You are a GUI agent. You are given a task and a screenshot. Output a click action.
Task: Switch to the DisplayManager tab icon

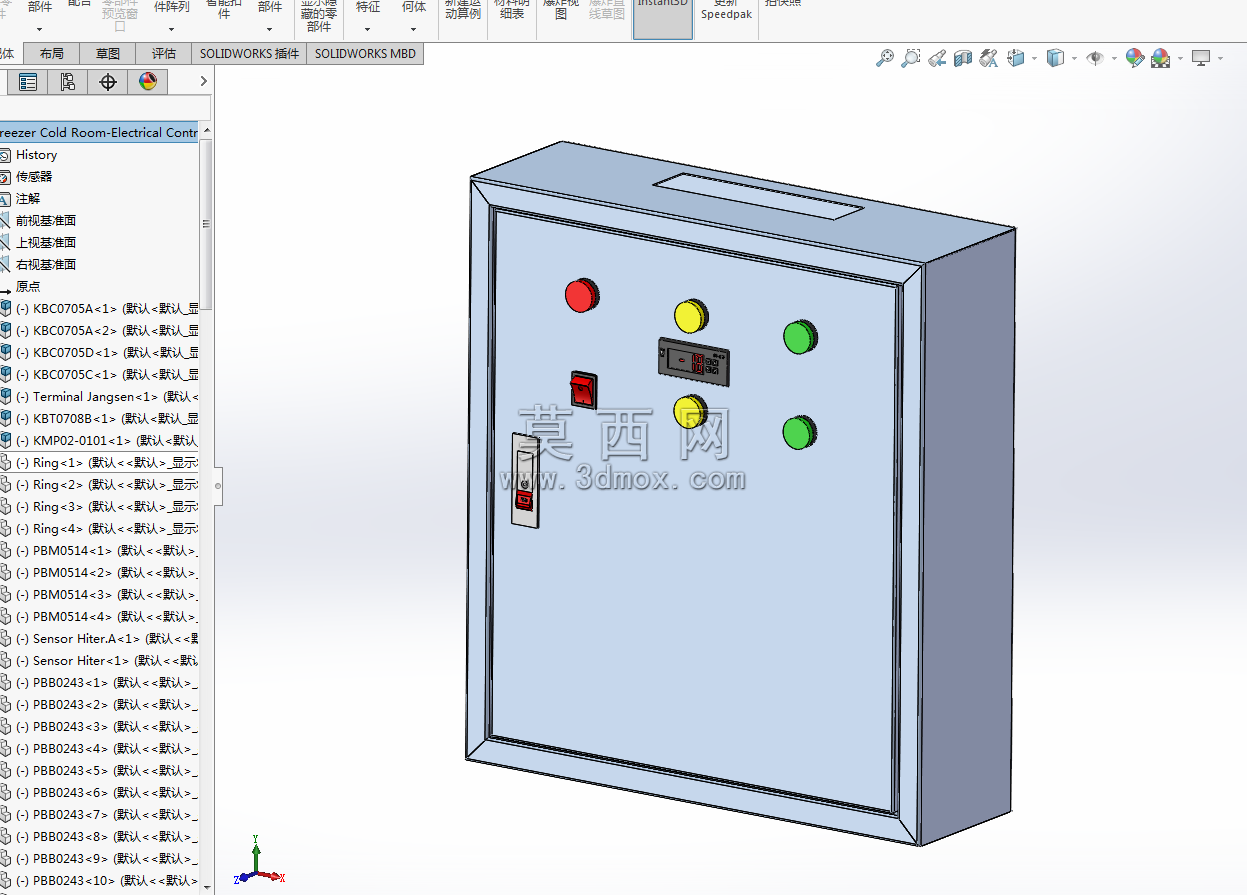148,82
